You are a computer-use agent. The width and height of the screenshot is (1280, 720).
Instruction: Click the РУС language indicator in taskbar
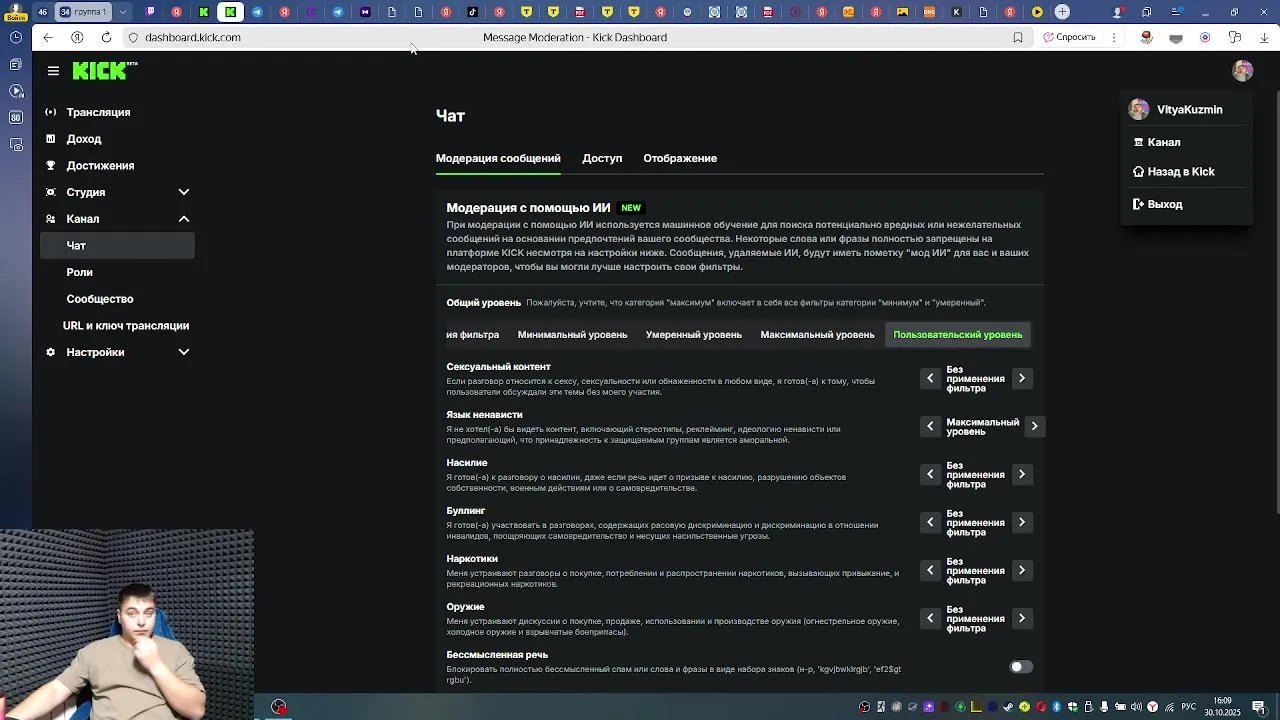tap(1189, 707)
